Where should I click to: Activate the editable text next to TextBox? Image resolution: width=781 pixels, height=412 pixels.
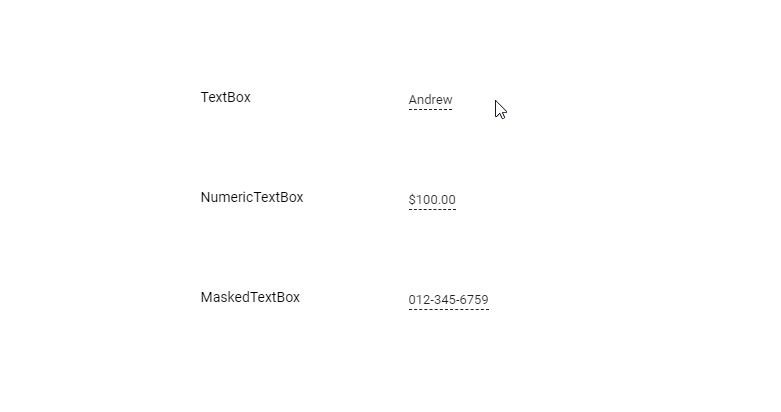[430, 100]
